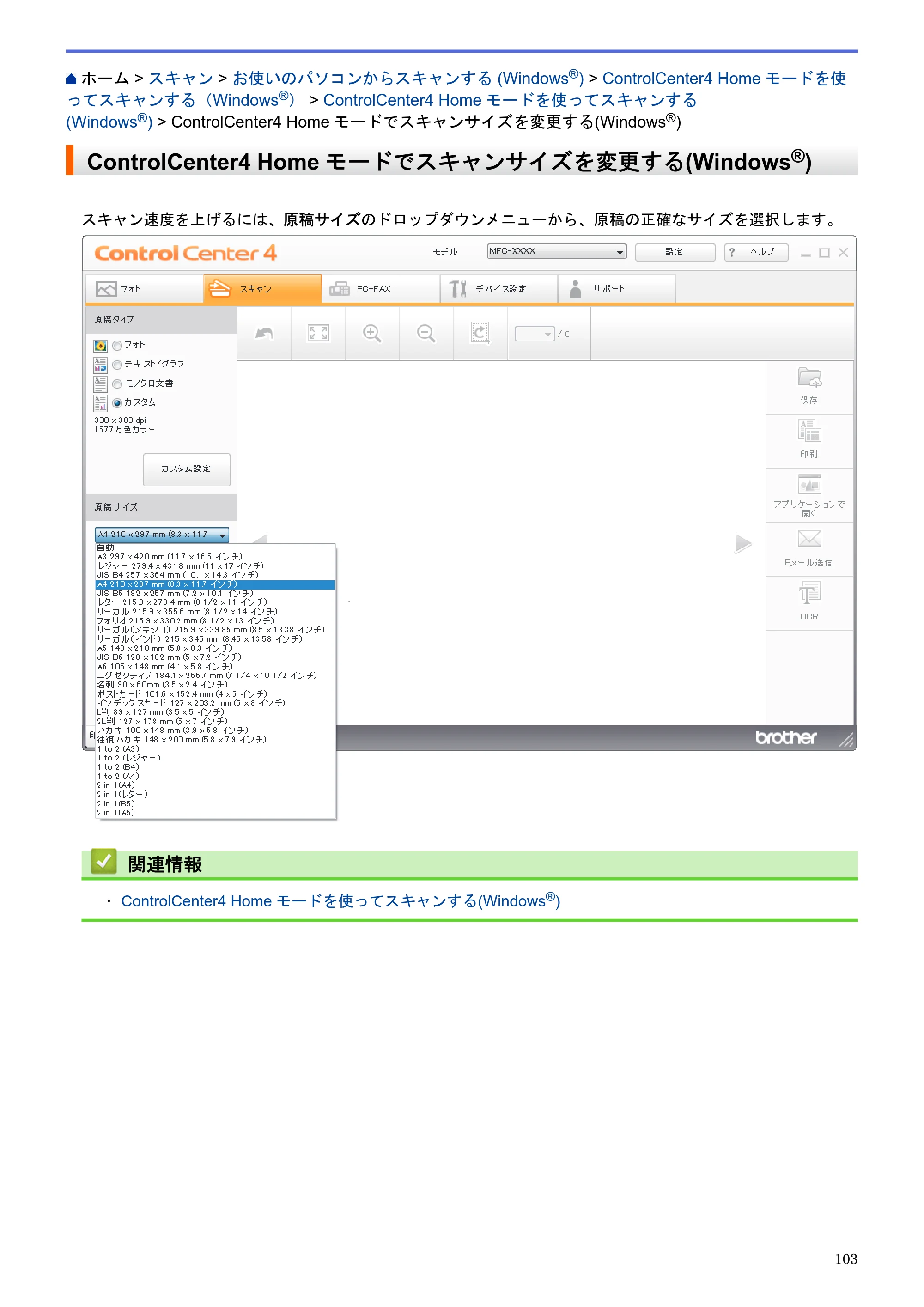Open the モデル MFC-XXXX dropdown
The height and width of the screenshot is (1307, 924).
(556, 252)
